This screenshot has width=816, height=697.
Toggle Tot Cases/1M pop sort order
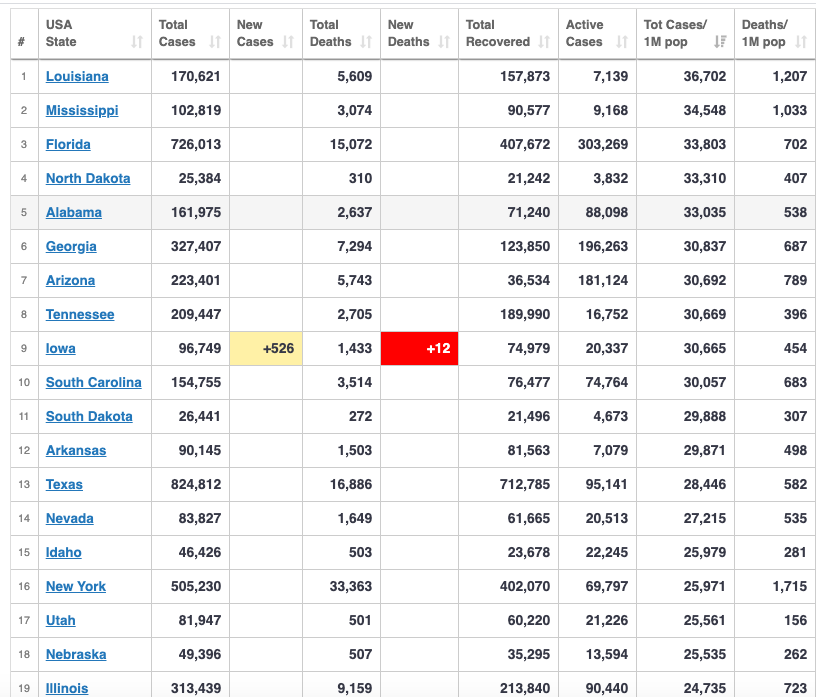720,42
